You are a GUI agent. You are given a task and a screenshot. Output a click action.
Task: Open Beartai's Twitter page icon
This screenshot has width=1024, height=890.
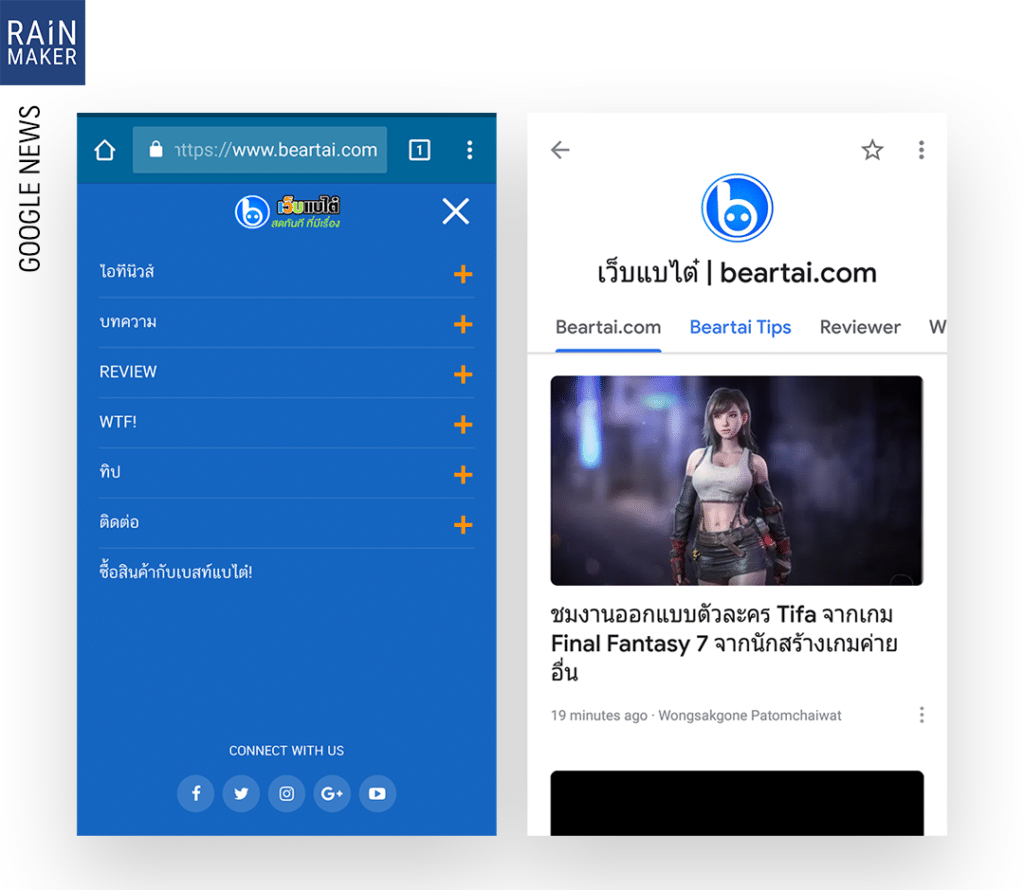241,794
